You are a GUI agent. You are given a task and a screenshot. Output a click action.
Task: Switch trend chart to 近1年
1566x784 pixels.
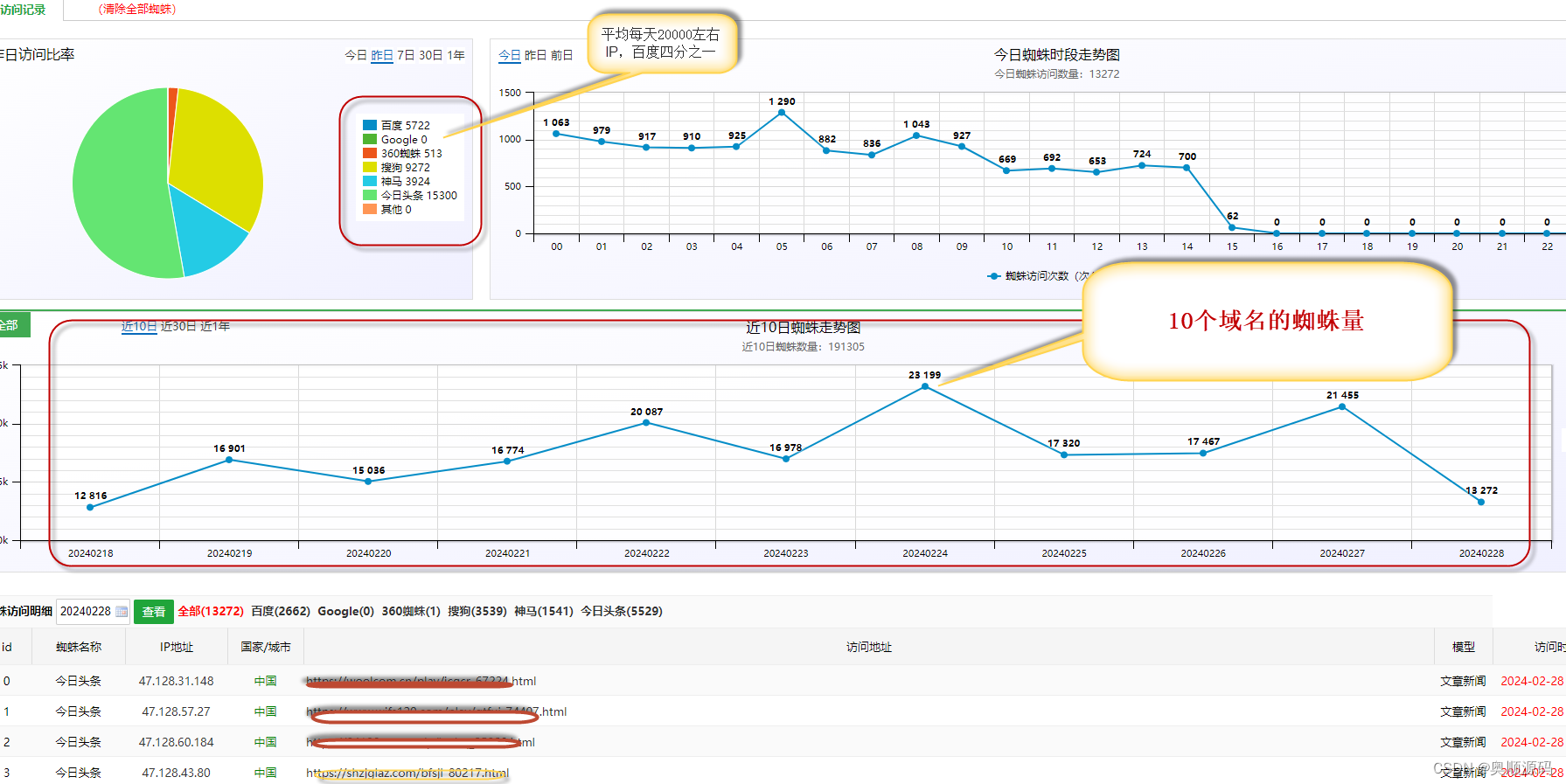(x=215, y=326)
